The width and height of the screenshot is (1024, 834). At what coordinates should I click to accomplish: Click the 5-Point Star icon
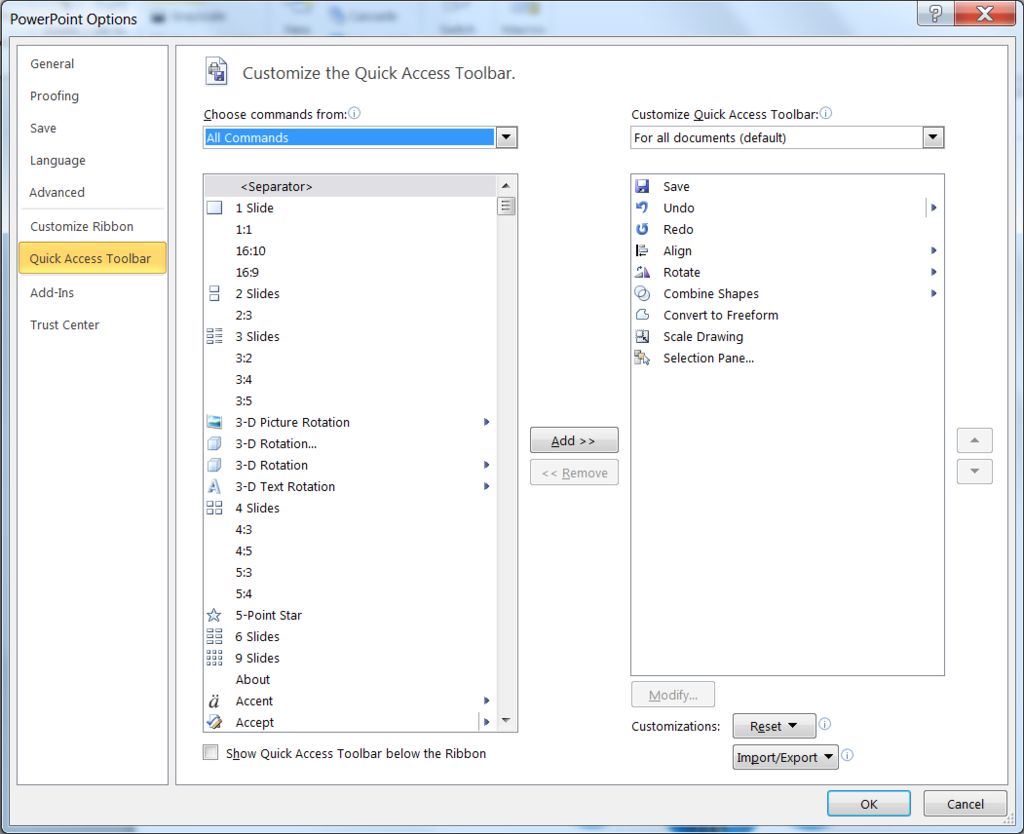(x=214, y=615)
